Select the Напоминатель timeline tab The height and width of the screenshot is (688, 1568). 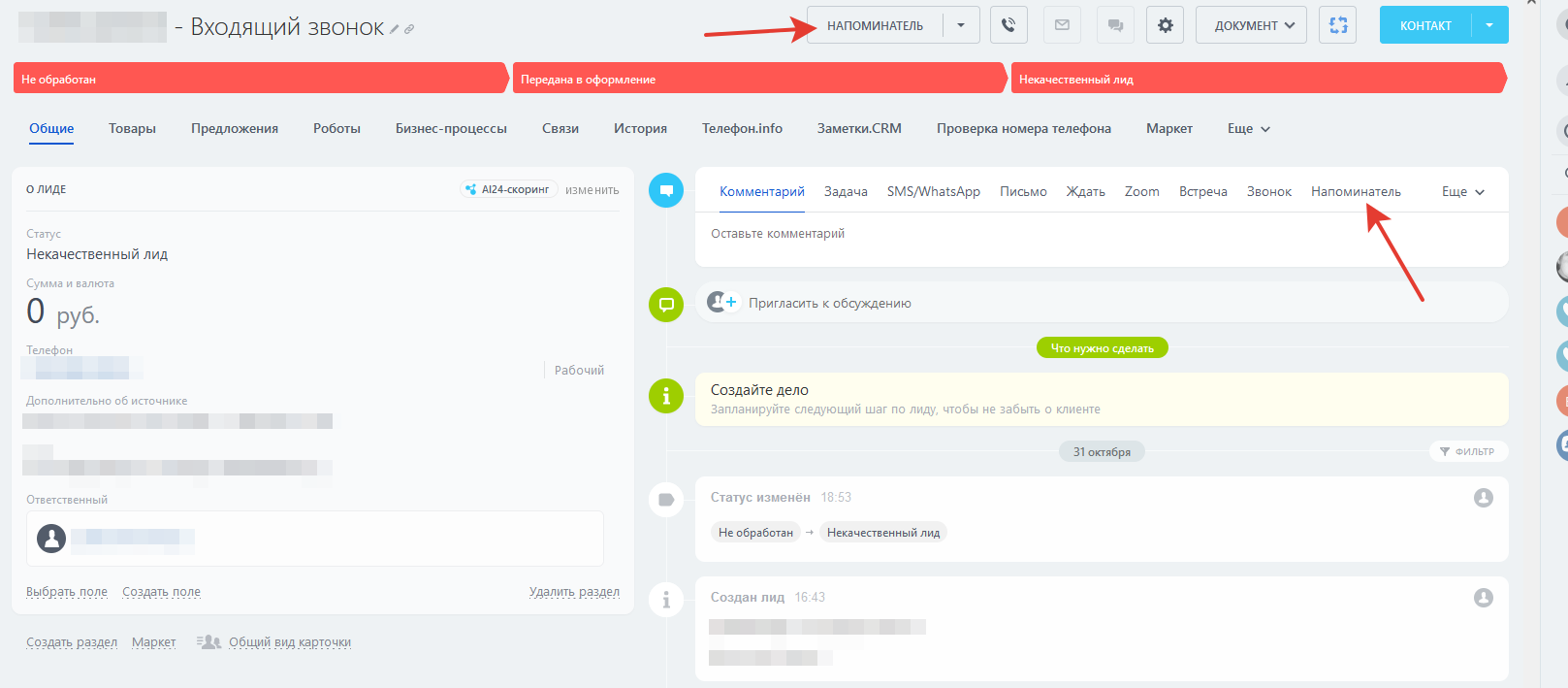click(1356, 191)
